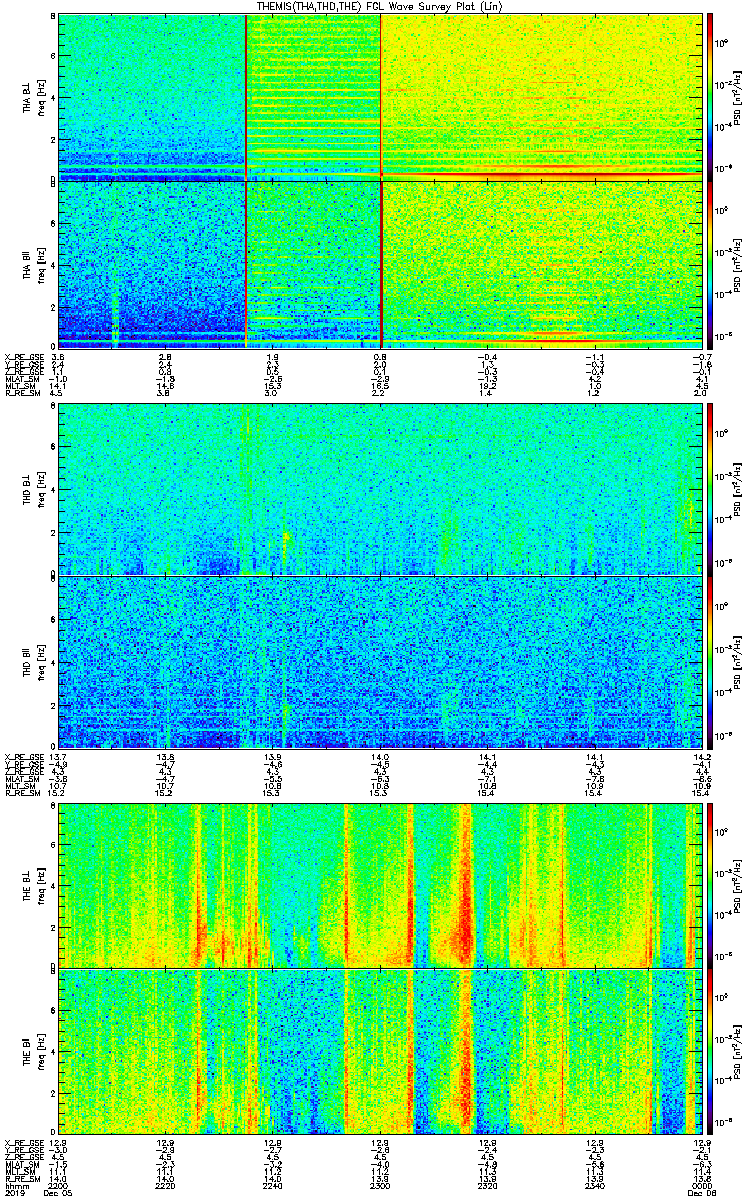Screen dimensions: 750x1200
Task: Click the 2220 time tick label at bottom
Action: coord(166,1186)
